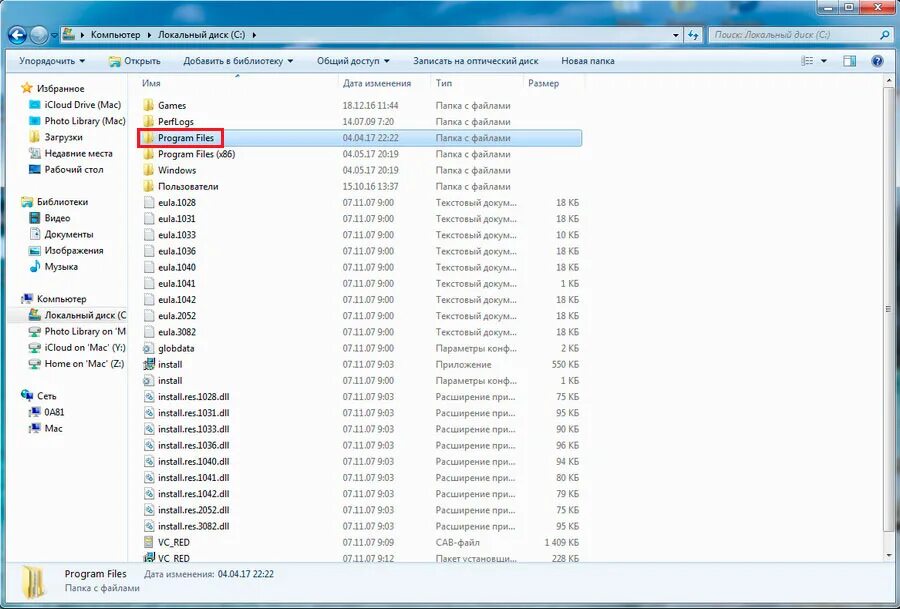Select the Windows folder icon
900x609 pixels.
pos(149,170)
